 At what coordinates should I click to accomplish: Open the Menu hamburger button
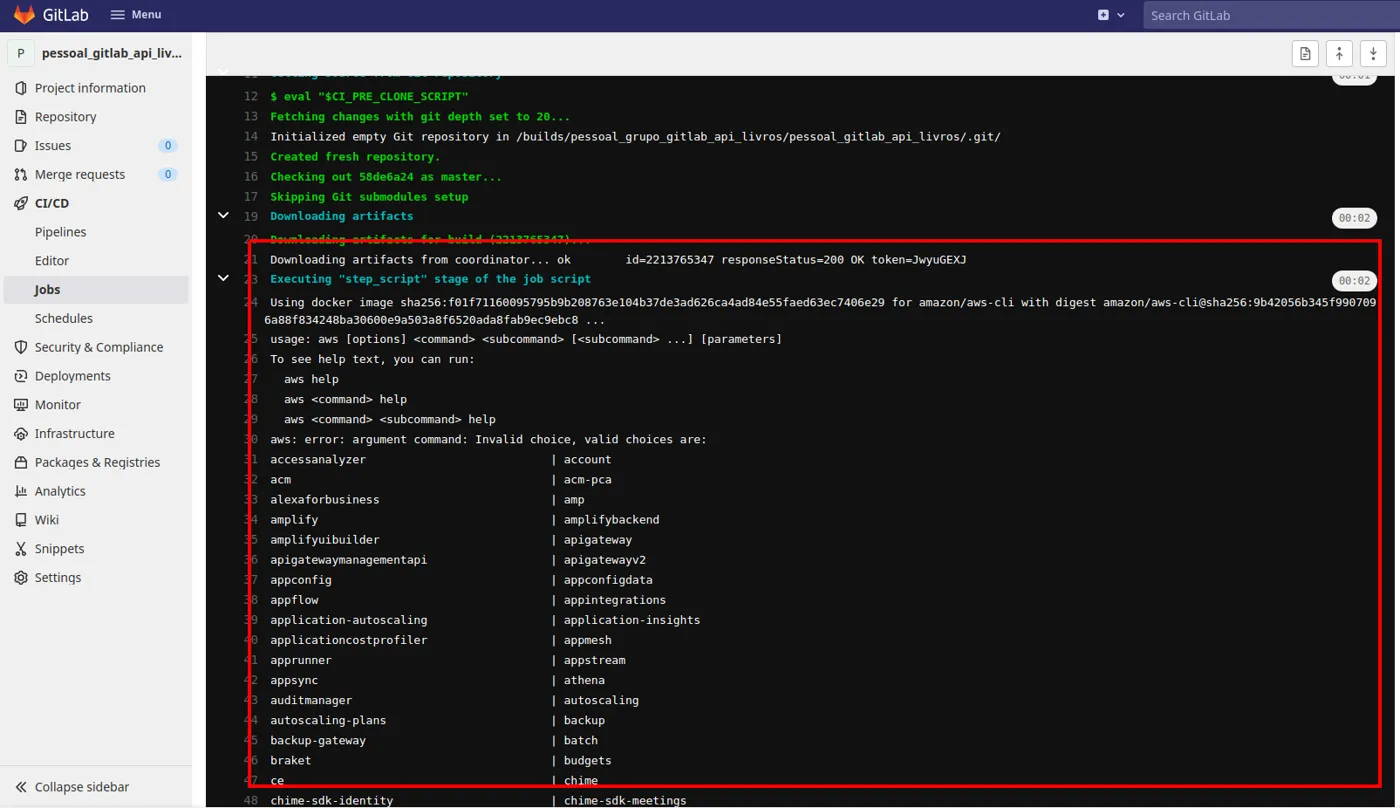(135, 15)
